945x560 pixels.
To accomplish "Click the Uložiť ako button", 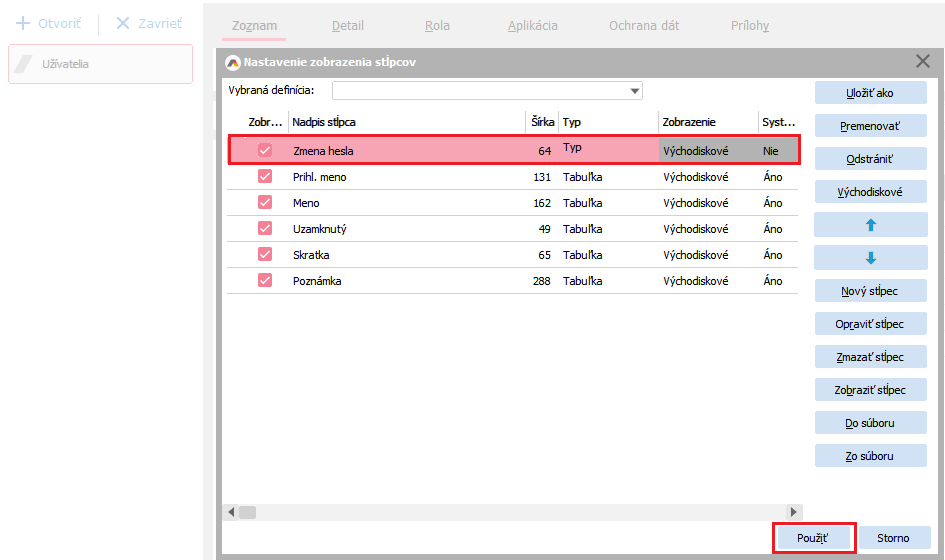I will click(870, 93).
